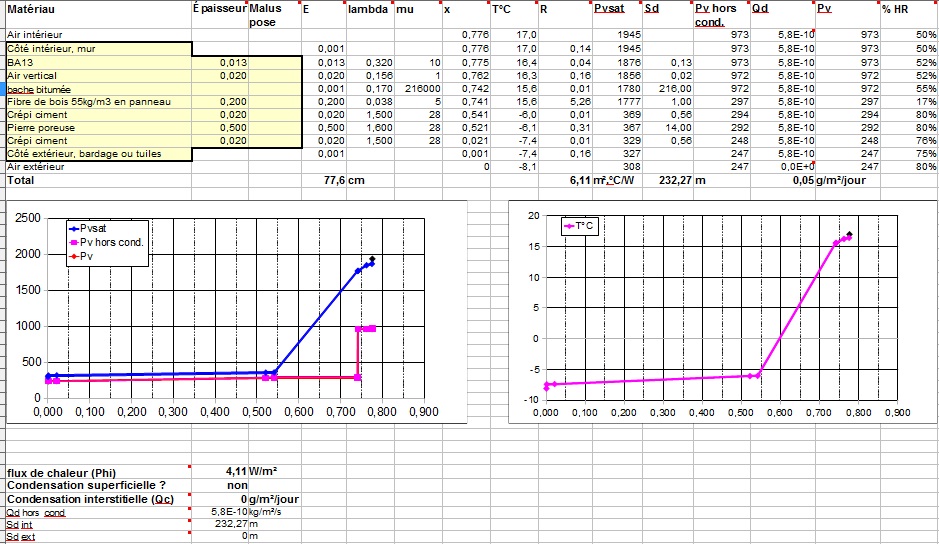The height and width of the screenshot is (544, 939).
Task: Click the 'Pvsat' legend entry in pressure chart
Action: coord(88,228)
